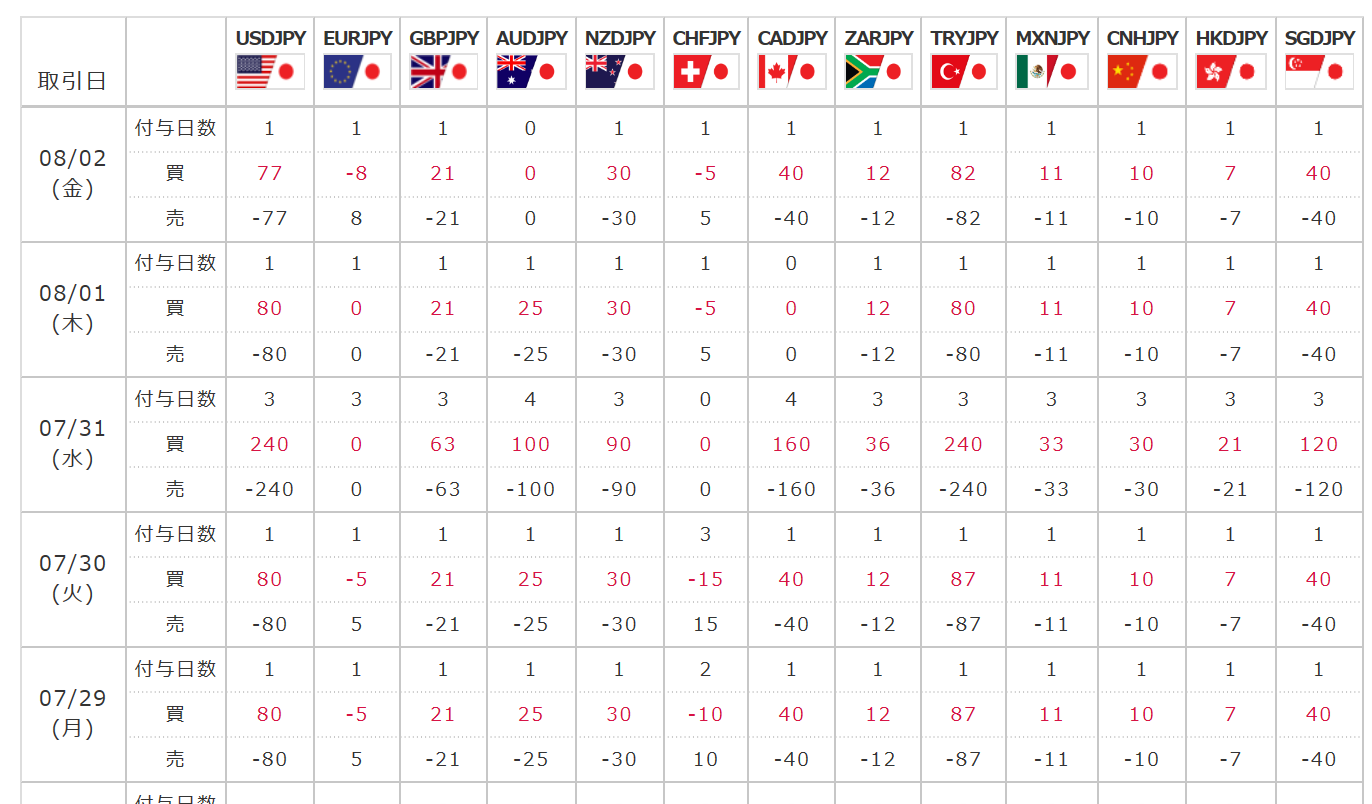The image size is (1372, 804).
Task: Click the NZDJPY column header text
Action: (620, 38)
